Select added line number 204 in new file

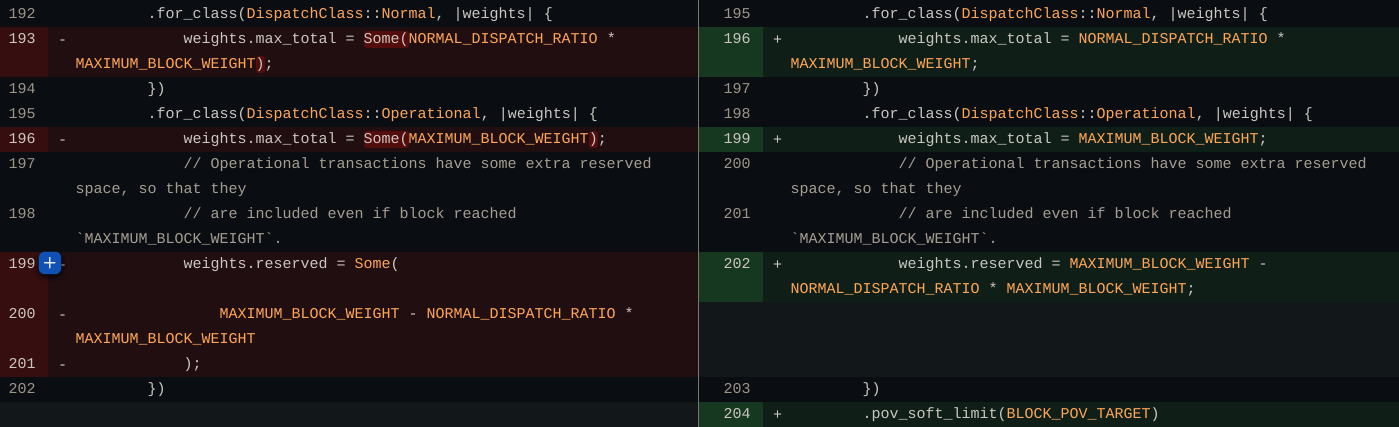click(x=737, y=414)
